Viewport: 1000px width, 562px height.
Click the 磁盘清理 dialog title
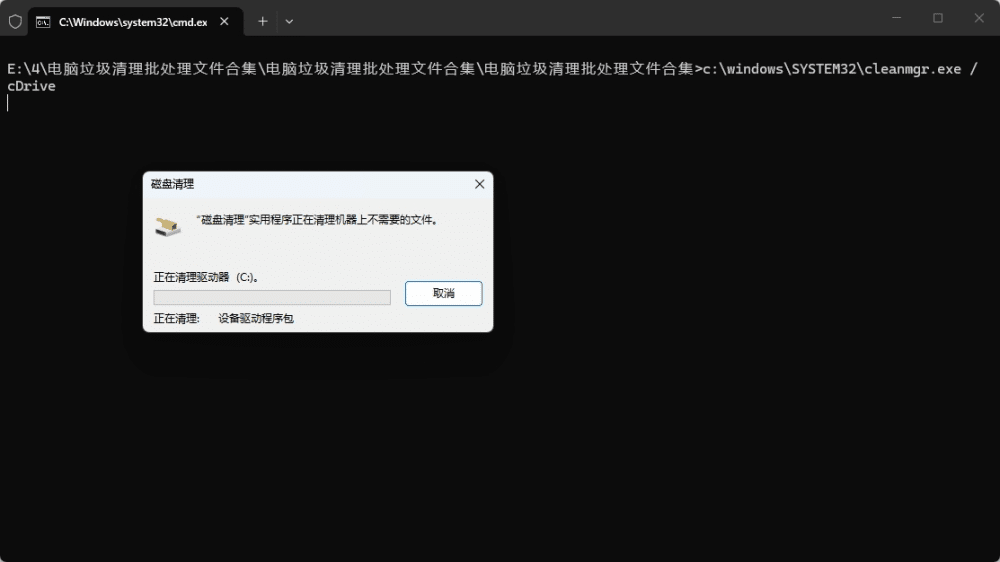172,184
